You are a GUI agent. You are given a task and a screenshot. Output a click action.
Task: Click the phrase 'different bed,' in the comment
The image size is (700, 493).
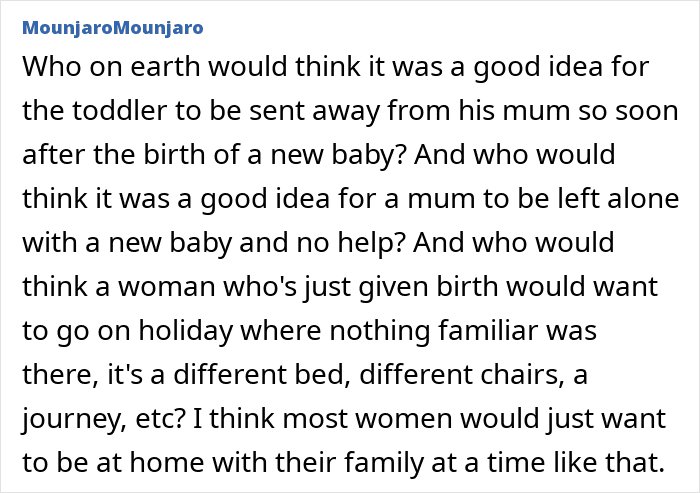coord(262,374)
